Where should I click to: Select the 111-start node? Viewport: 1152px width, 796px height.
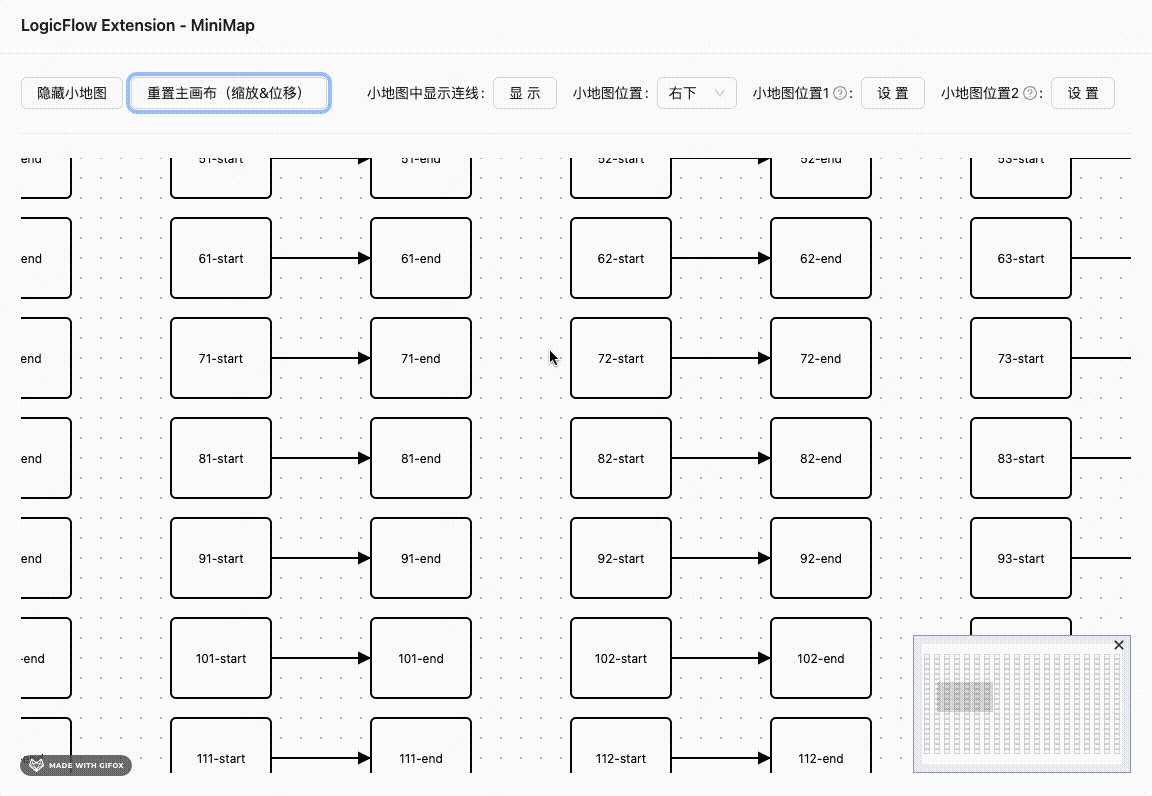tap(221, 745)
